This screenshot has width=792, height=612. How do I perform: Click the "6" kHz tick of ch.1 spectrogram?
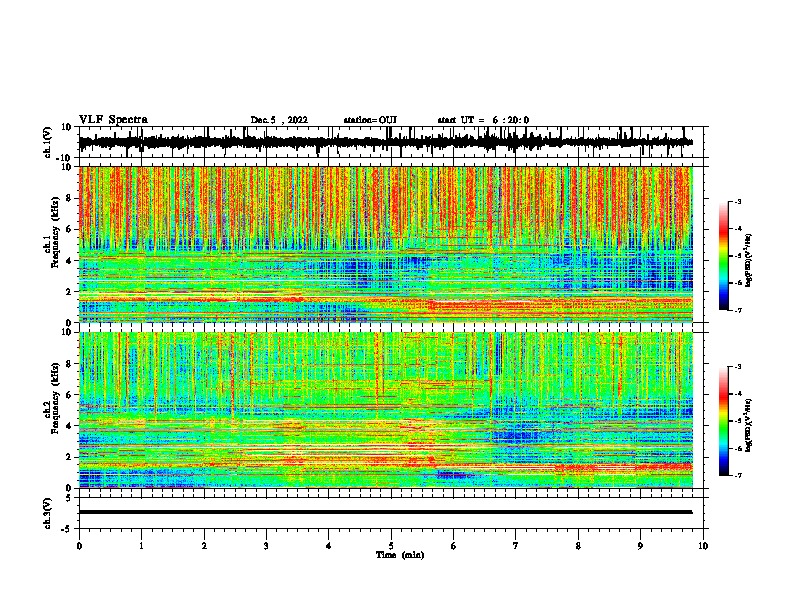click(69, 229)
